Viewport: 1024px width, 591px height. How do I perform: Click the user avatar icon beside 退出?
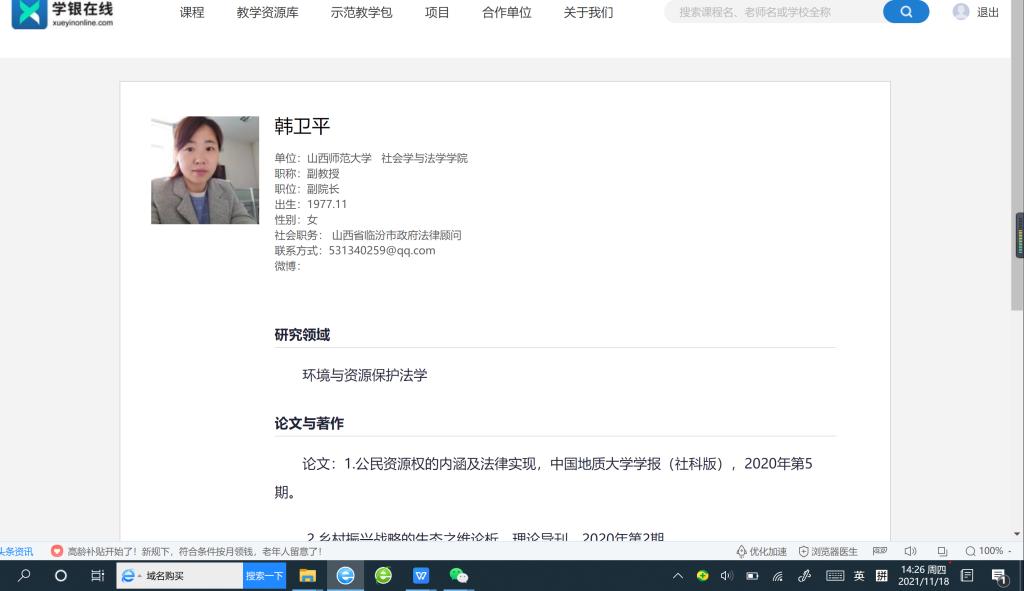coord(961,12)
